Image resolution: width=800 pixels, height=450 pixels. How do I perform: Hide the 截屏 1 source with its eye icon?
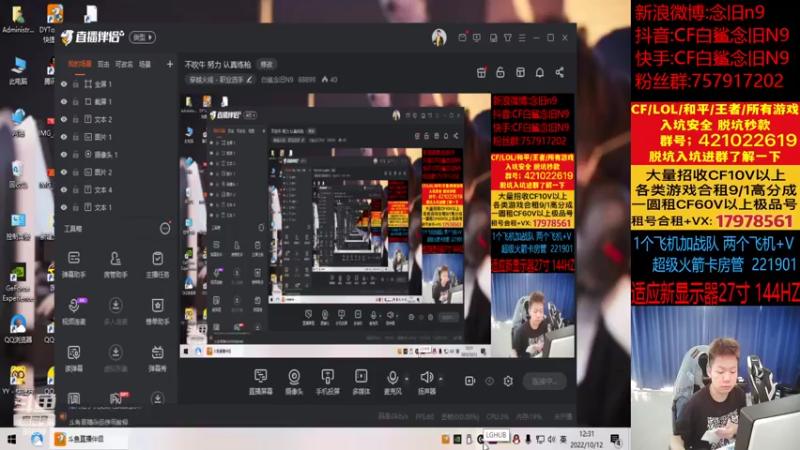click(x=64, y=102)
